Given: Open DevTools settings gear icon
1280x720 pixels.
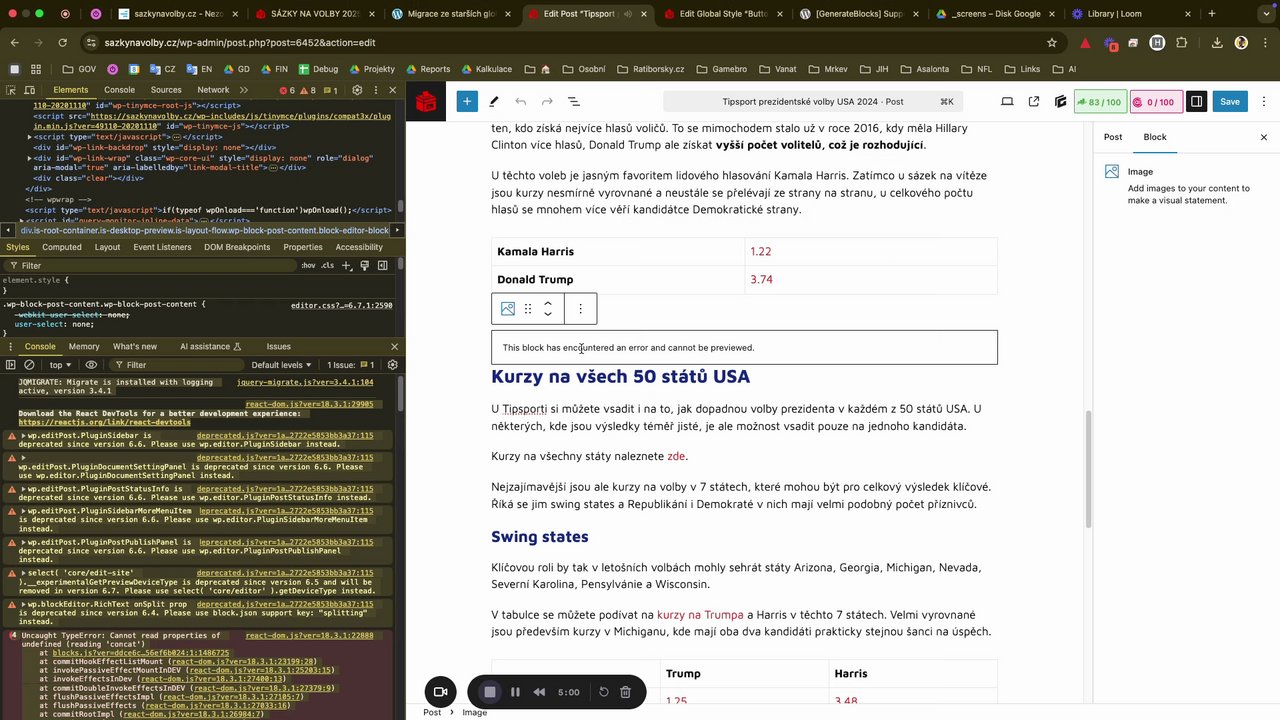Looking at the screenshot, I should (357, 90).
